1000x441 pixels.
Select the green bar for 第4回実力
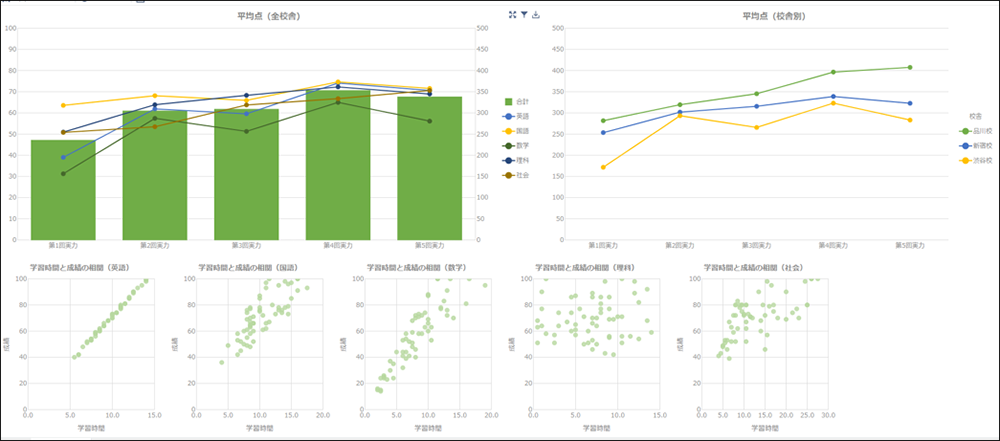pos(338,165)
